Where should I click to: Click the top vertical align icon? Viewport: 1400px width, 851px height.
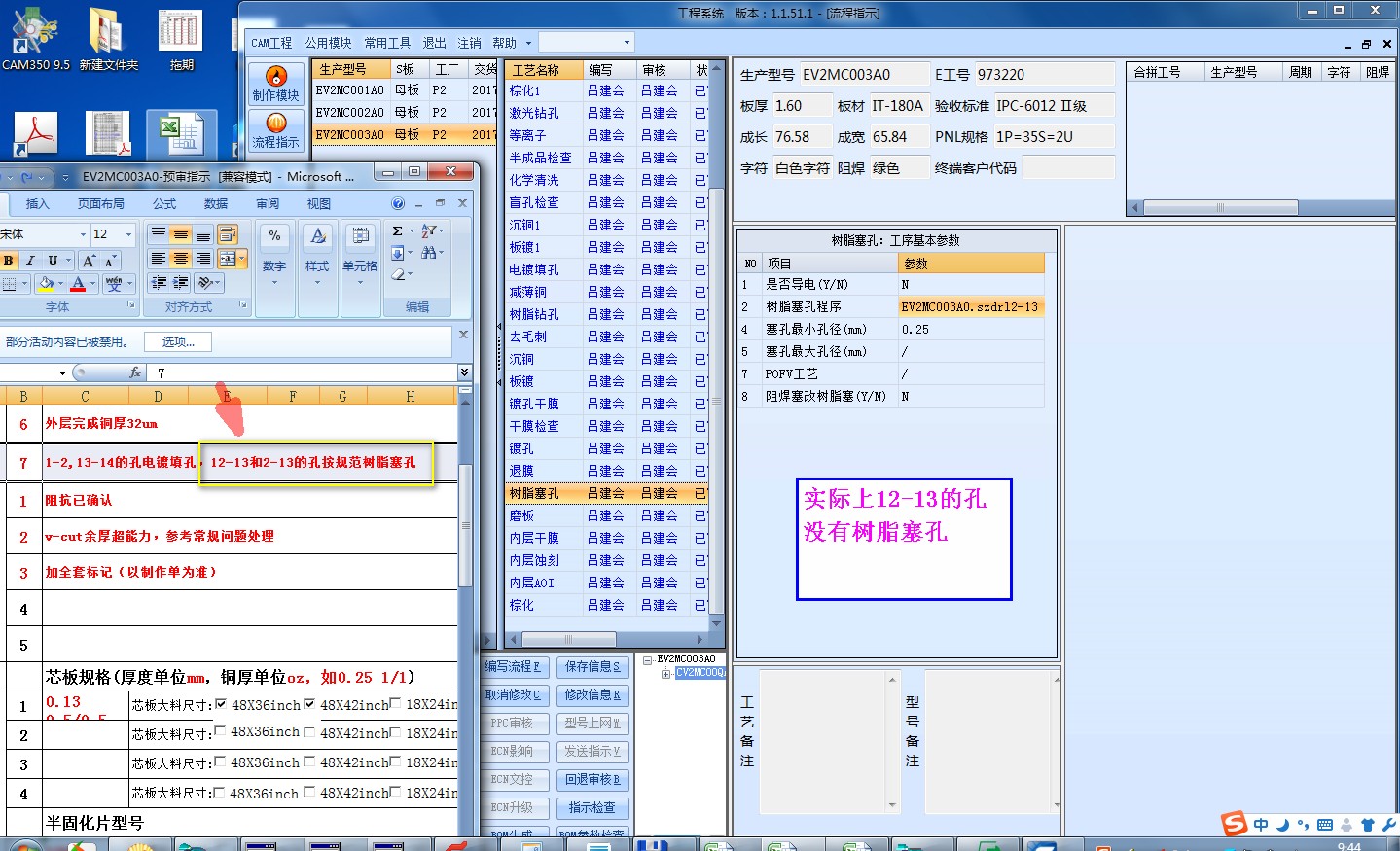pos(159,234)
